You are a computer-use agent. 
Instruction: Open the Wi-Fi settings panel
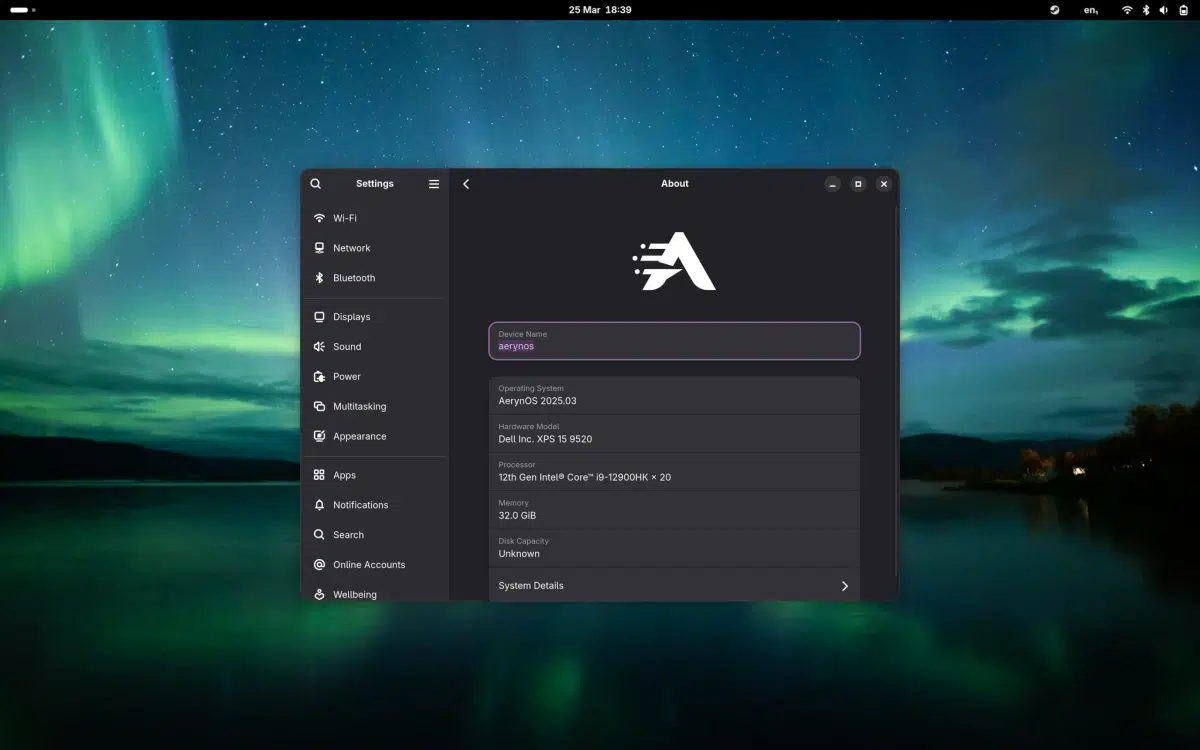(346, 217)
